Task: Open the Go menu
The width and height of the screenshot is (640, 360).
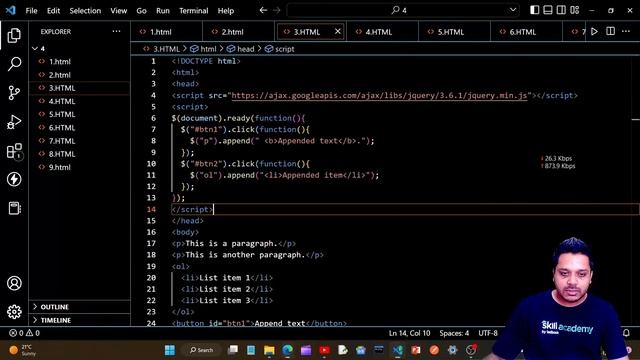Action: 141,11
